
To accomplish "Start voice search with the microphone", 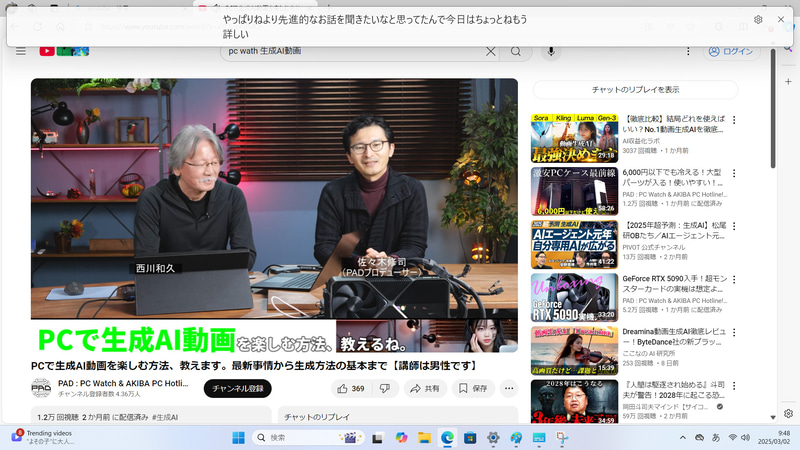I will pos(551,52).
